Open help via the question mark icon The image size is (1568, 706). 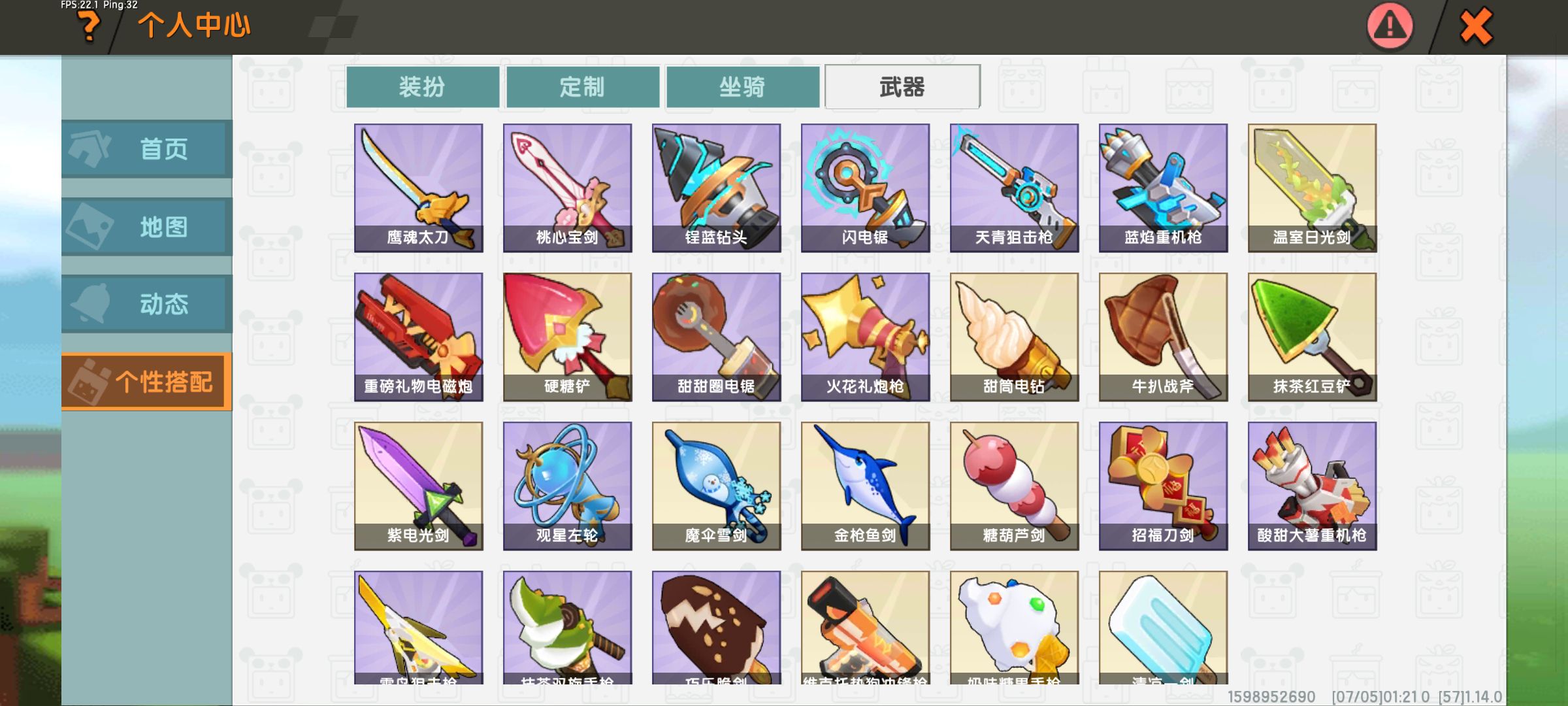(89, 27)
